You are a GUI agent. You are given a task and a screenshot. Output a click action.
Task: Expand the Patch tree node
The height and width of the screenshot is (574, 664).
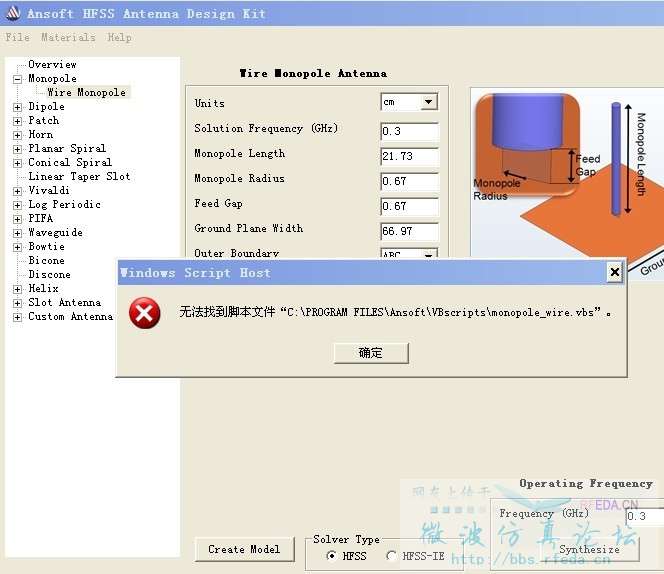(17, 121)
